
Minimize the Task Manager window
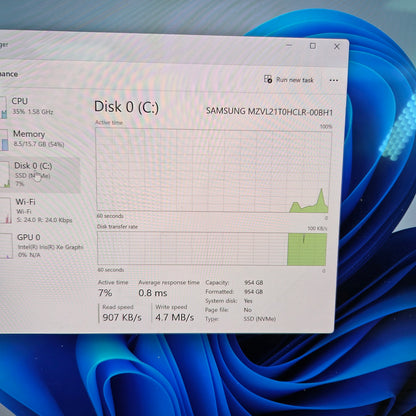click(x=289, y=45)
